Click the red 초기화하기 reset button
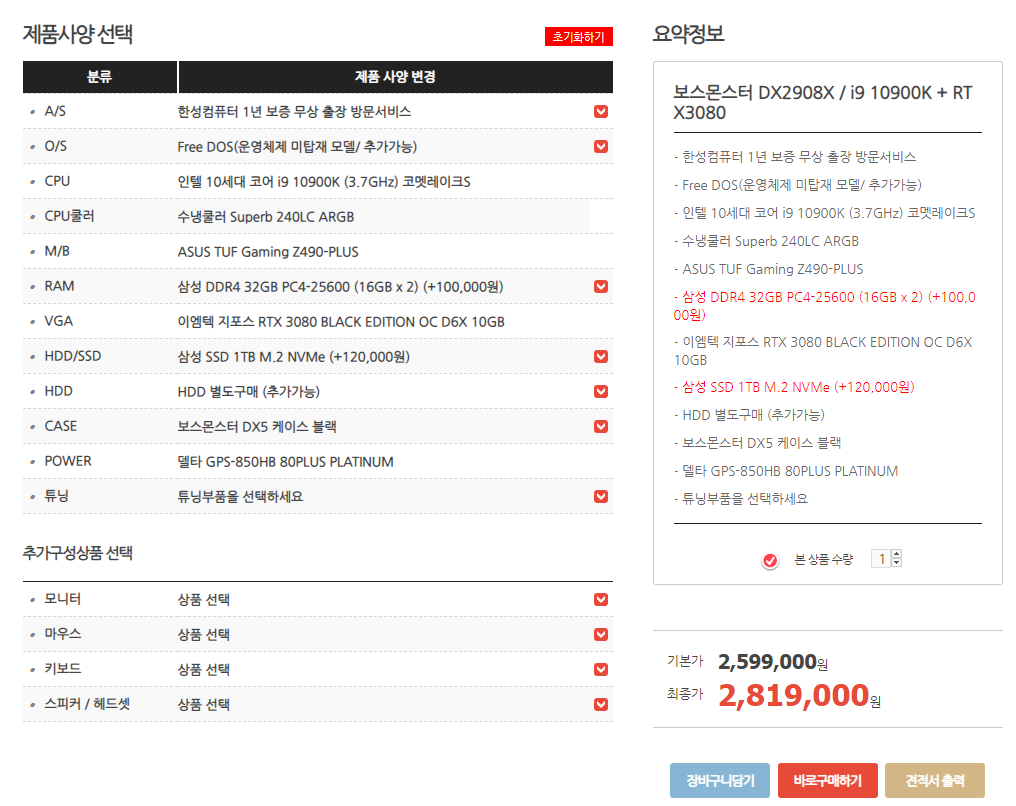The image size is (1016, 806). pyautogui.click(x=579, y=37)
